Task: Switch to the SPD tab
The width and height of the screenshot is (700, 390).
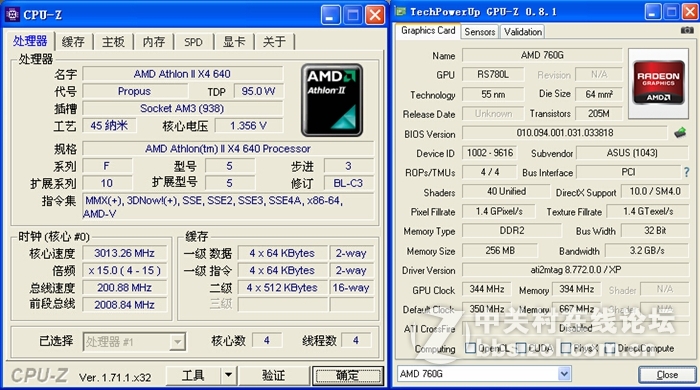Action: click(193, 42)
